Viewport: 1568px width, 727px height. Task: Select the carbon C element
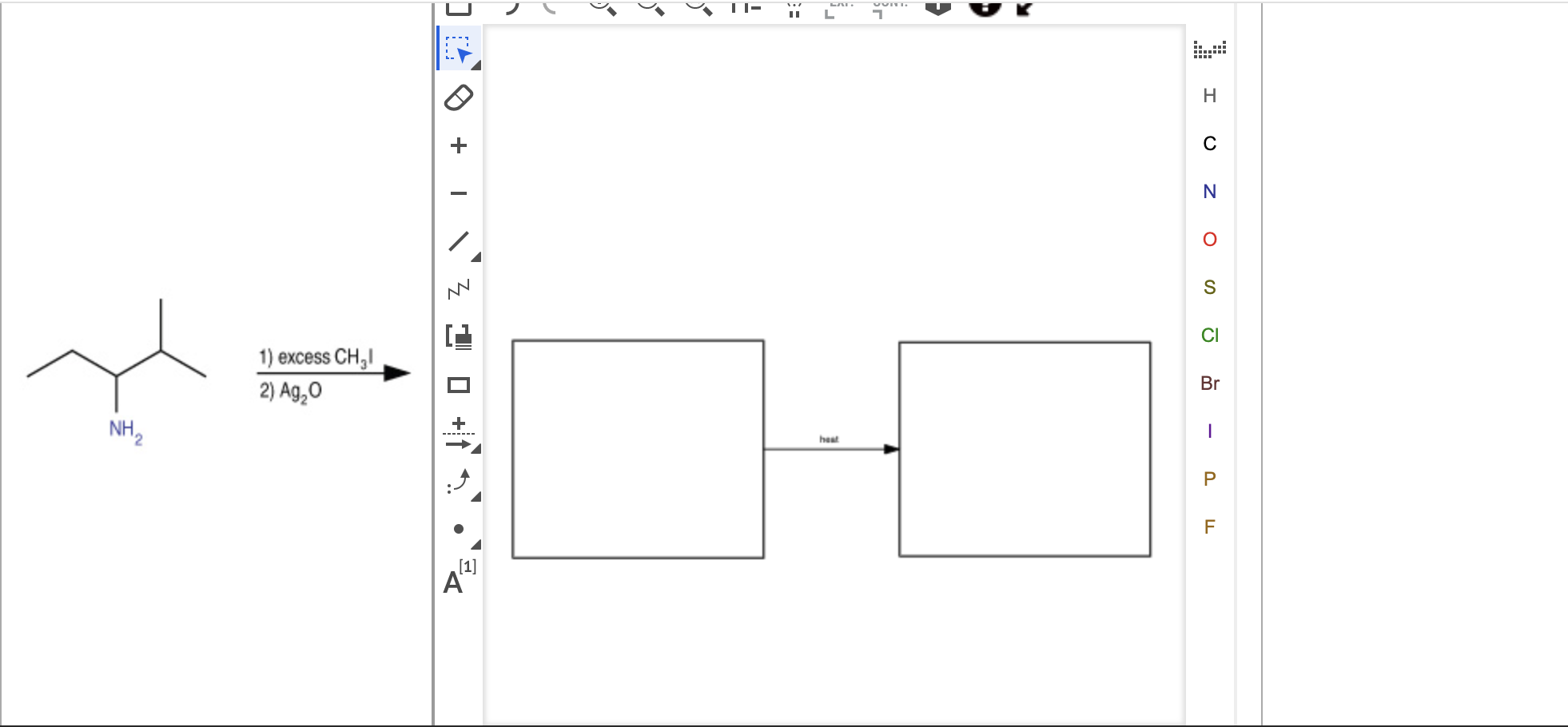[1209, 144]
